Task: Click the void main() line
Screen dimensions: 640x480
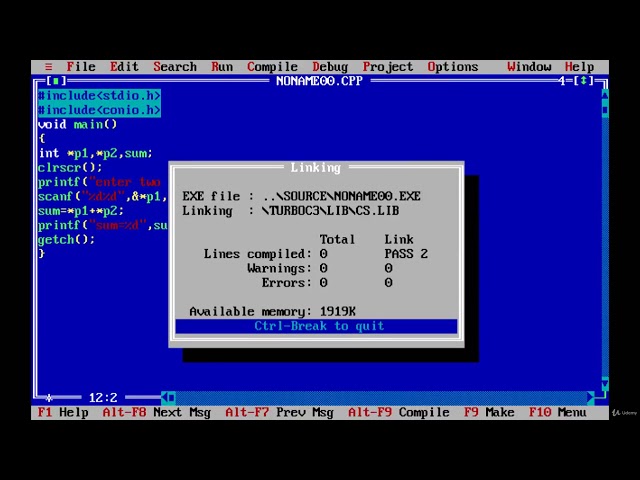Action: point(78,124)
